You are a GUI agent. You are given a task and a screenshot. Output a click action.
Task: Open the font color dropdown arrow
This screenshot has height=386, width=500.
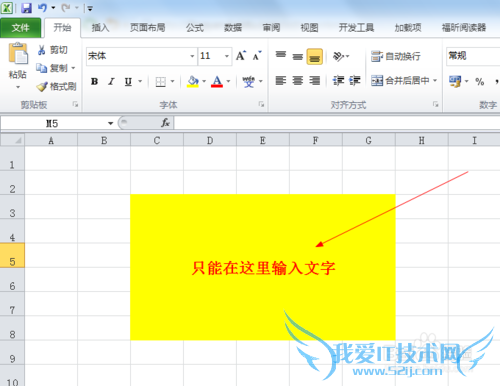point(228,81)
